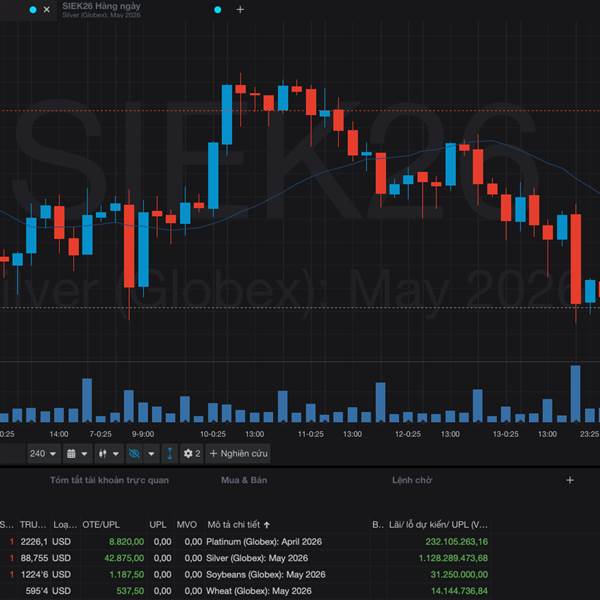This screenshot has height=600, width=600.
Task: Click the plus icon to add new chart tab
Action: 239,9
